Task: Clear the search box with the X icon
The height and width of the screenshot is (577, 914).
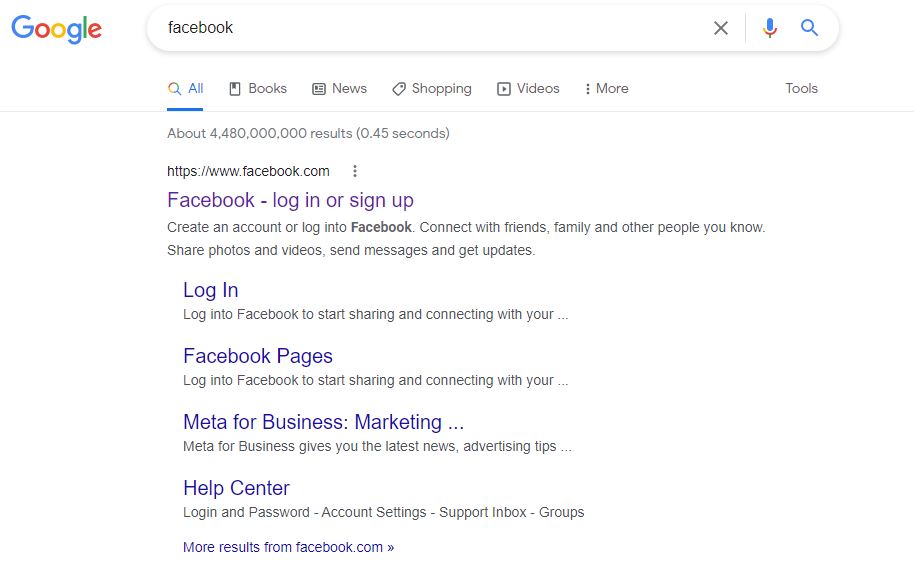Action: click(x=721, y=28)
